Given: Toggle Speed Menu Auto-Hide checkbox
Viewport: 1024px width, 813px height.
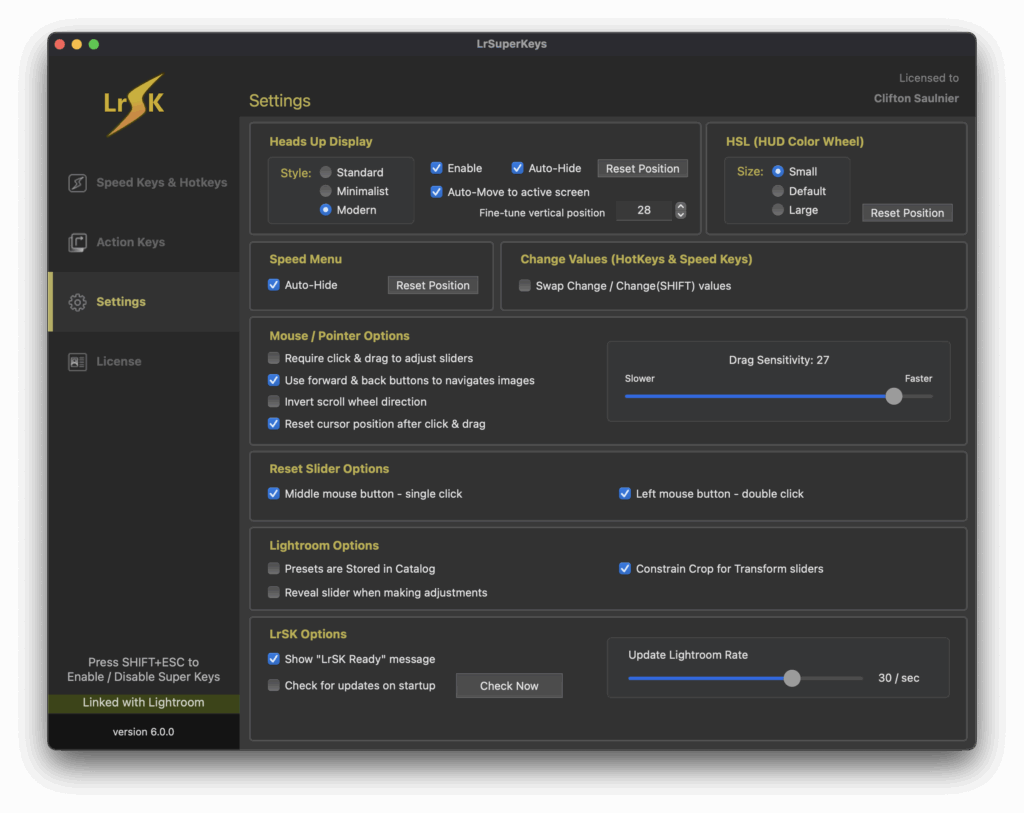Looking at the screenshot, I should pyautogui.click(x=274, y=285).
